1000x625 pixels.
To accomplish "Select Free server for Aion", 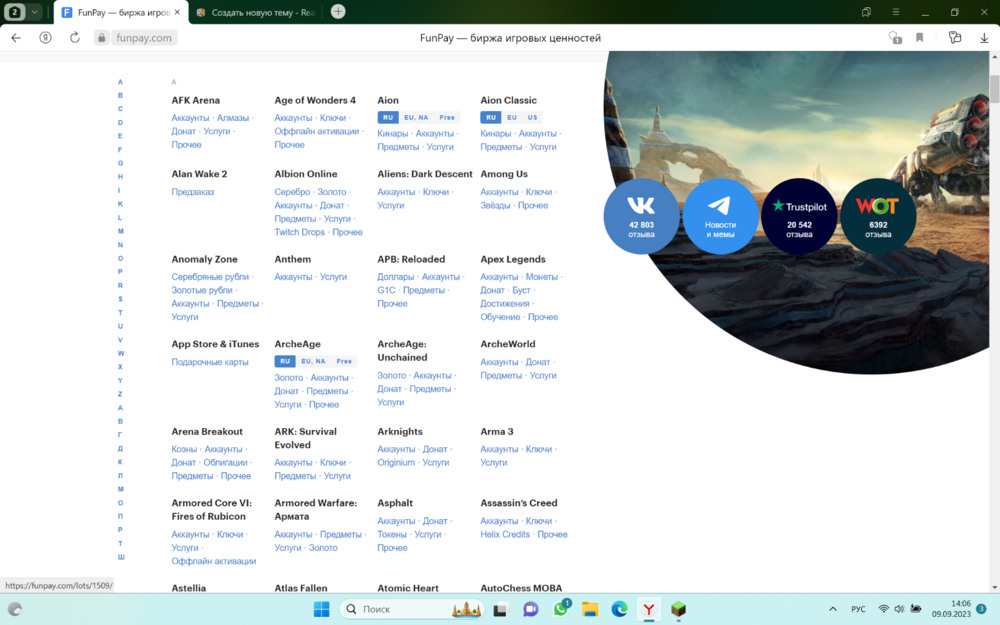I will click(447, 117).
